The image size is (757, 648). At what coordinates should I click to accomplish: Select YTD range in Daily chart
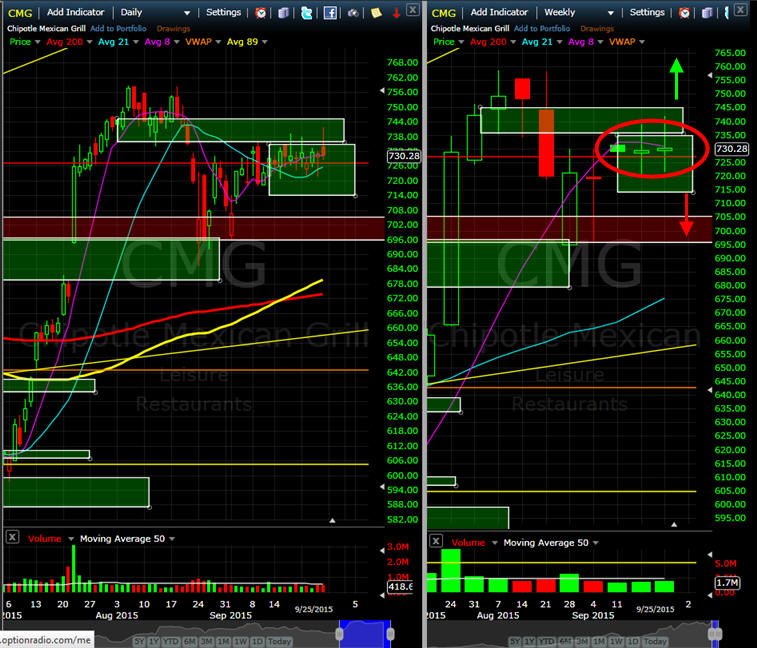click(170, 641)
